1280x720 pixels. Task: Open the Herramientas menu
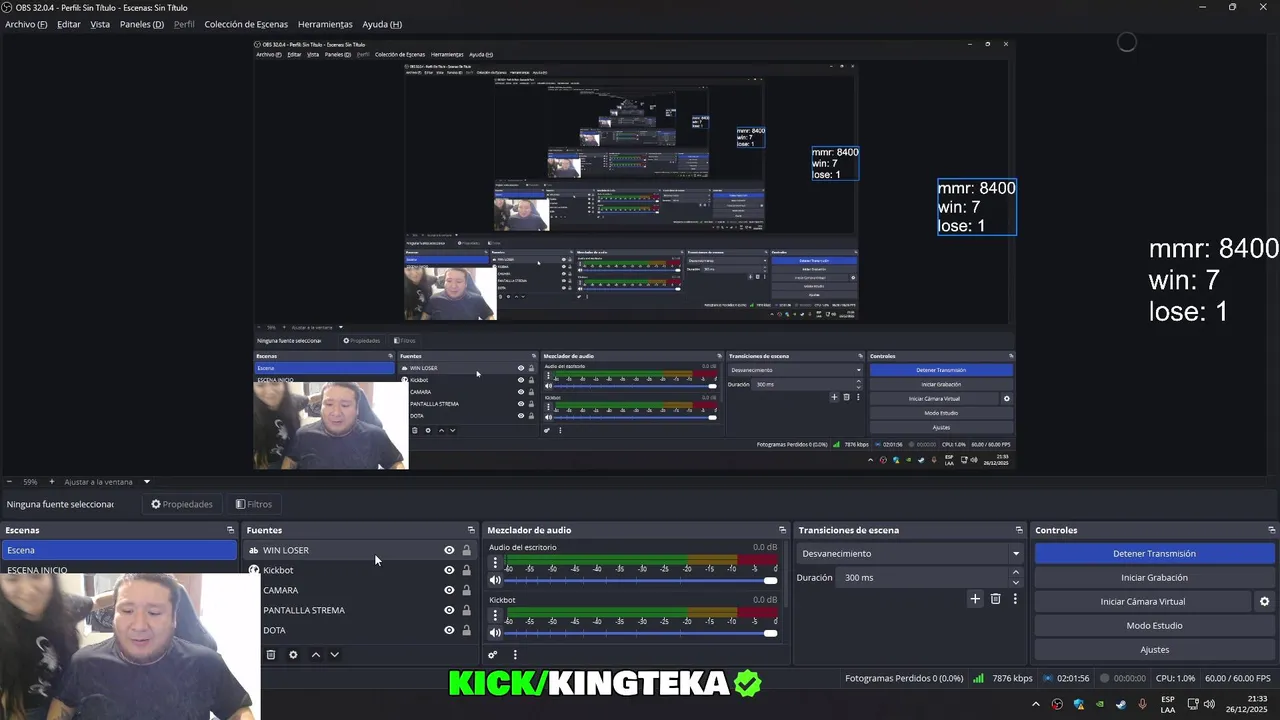pyautogui.click(x=325, y=24)
